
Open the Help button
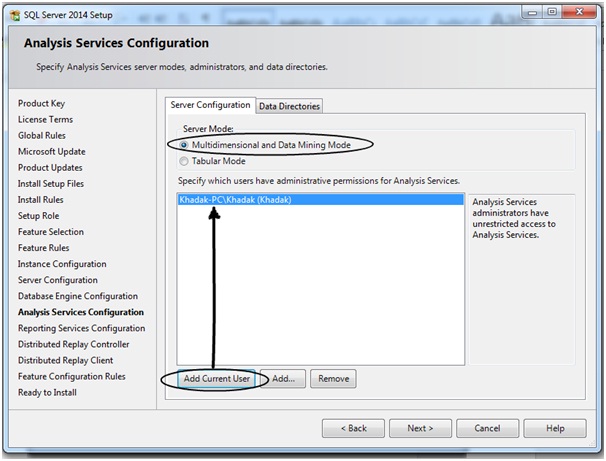coord(555,428)
